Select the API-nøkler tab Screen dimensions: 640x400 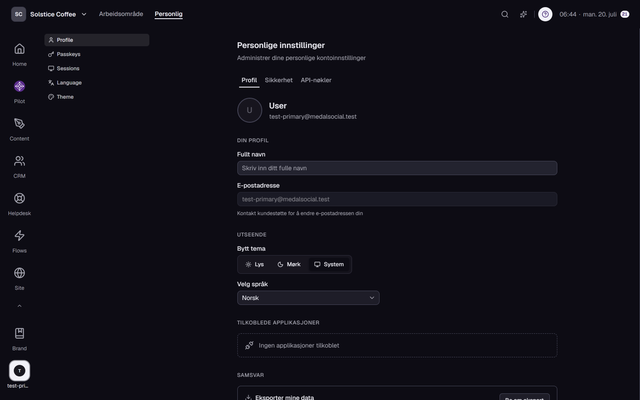point(316,80)
